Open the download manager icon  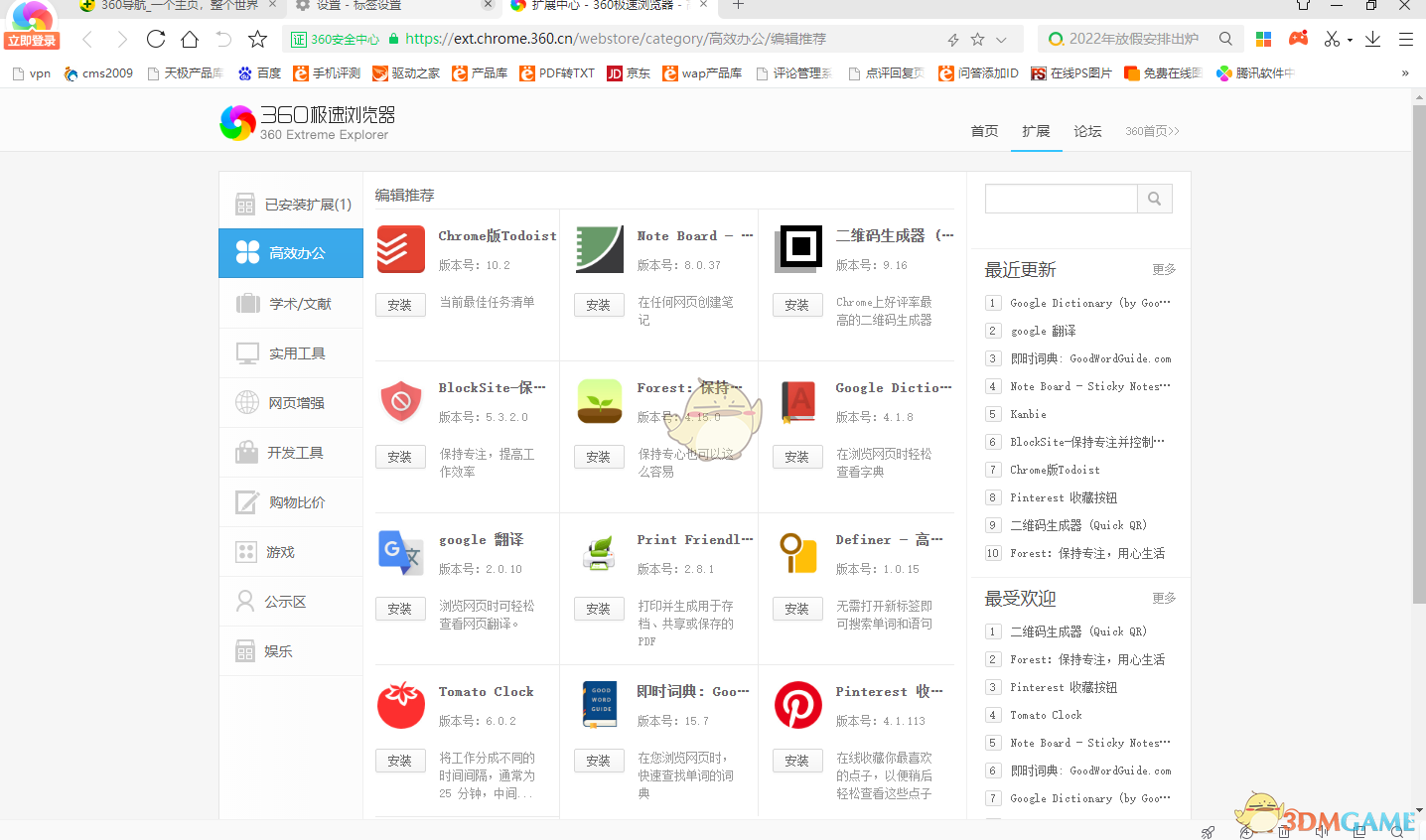(x=1373, y=38)
